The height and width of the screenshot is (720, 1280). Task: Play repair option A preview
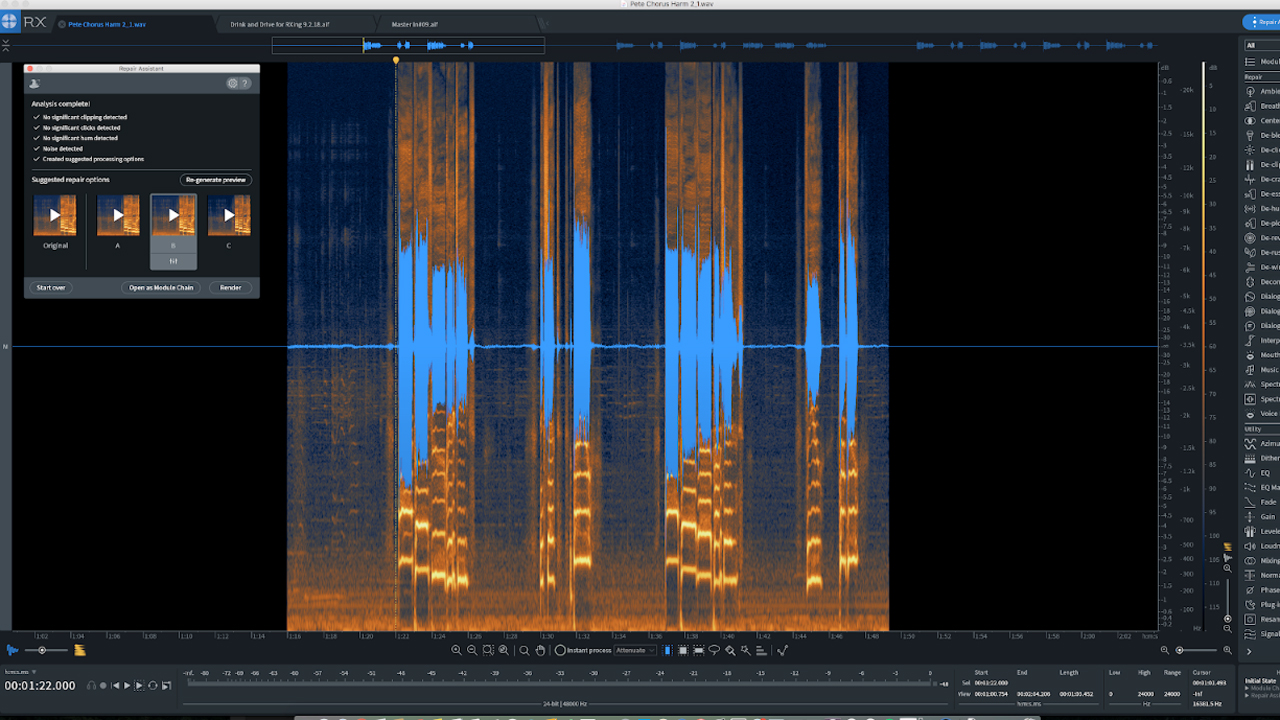point(118,215)
